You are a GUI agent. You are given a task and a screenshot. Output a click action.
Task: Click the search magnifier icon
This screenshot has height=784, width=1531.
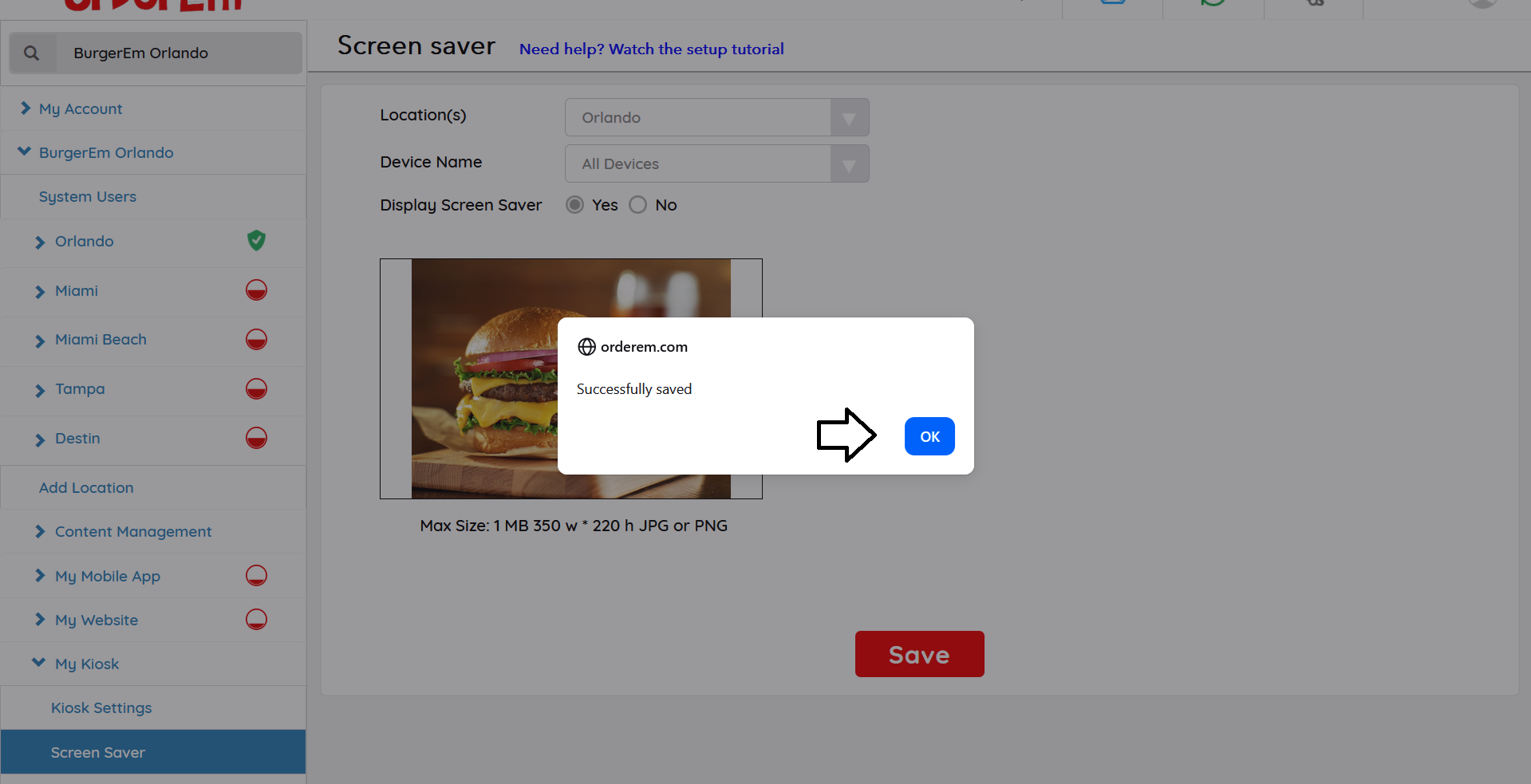(32, 53)
